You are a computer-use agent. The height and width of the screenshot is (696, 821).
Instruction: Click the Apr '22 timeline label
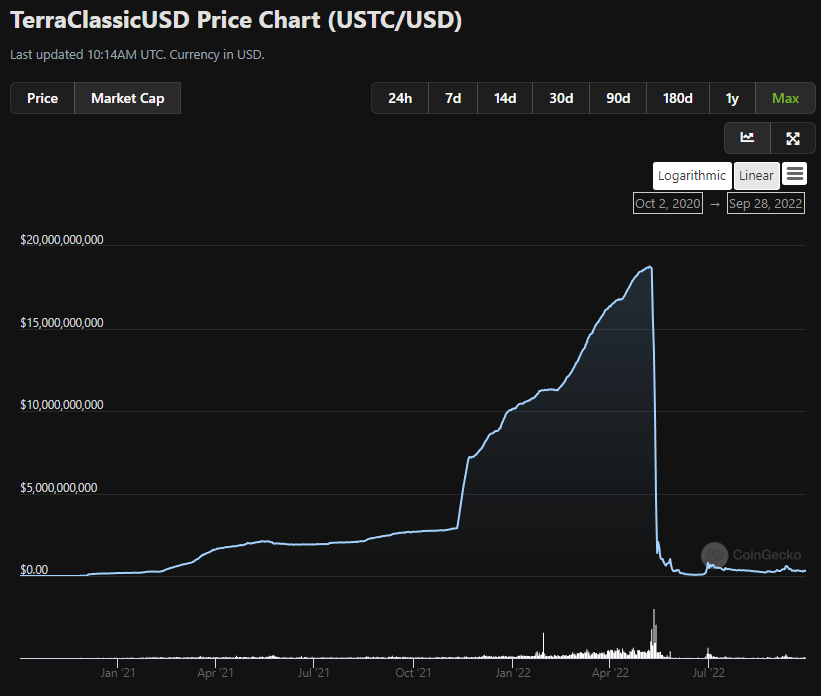coord(610,673)
